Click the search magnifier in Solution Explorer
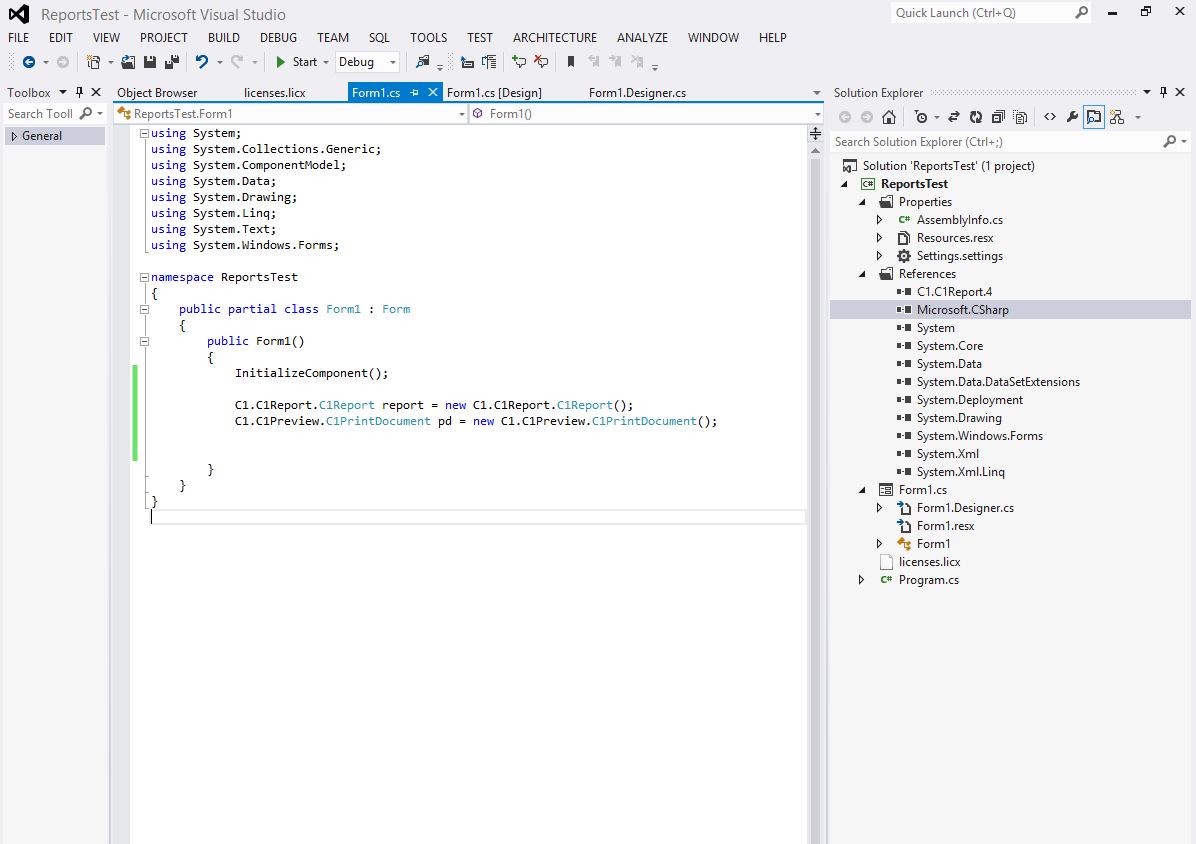 (x=1169, y=141)
